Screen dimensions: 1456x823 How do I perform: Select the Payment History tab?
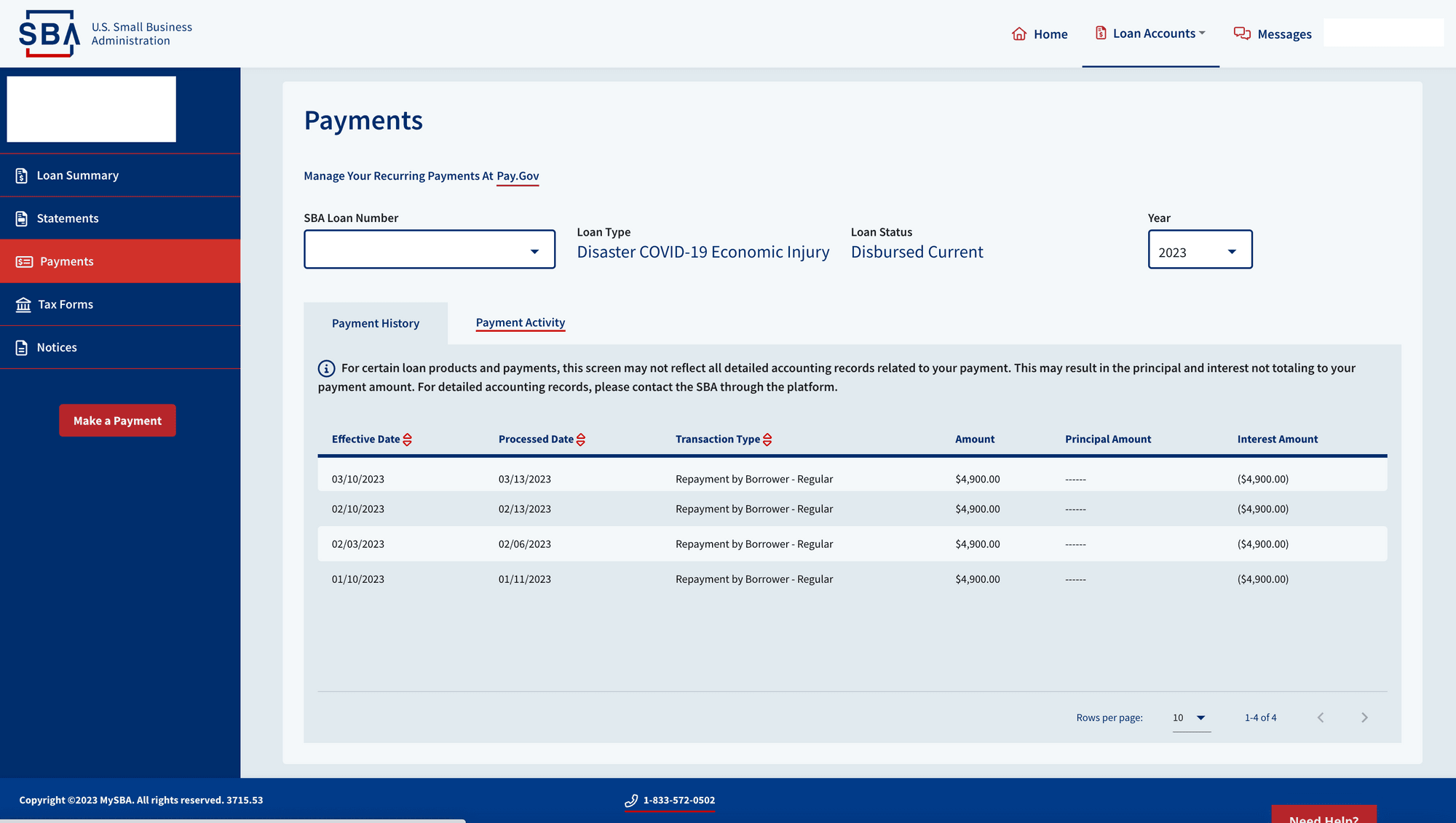coord(375,323)
